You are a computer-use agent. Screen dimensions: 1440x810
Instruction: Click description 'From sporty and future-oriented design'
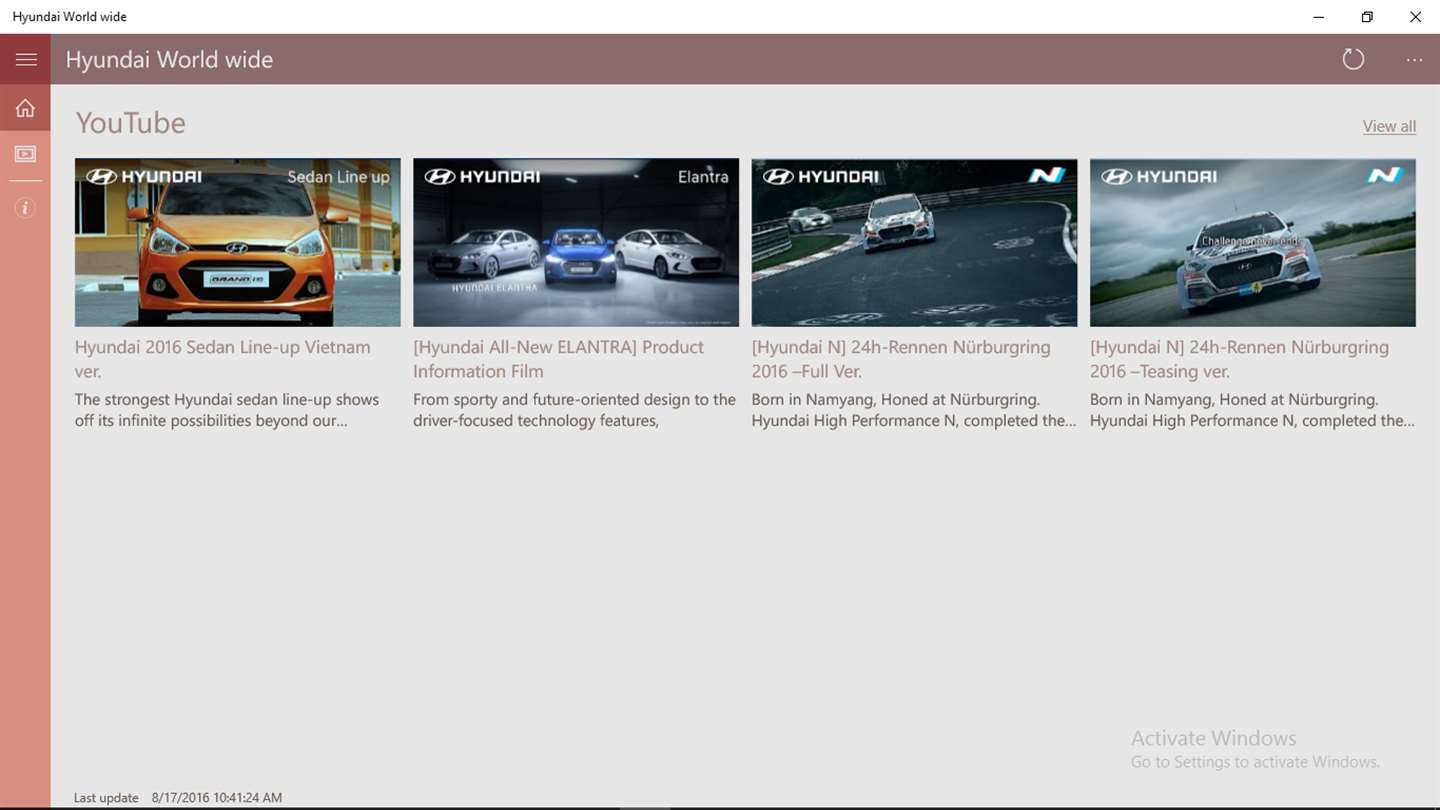(x=574, y=410)
